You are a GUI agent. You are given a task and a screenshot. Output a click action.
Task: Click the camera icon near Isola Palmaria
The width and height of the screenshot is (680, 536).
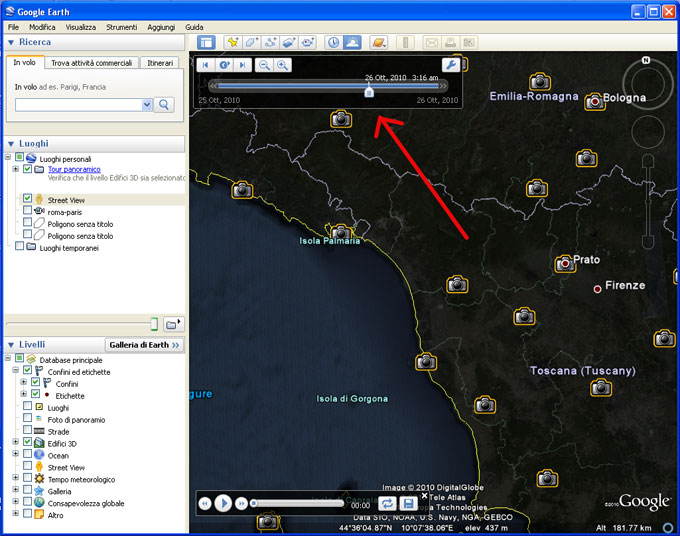click(341, 232)
